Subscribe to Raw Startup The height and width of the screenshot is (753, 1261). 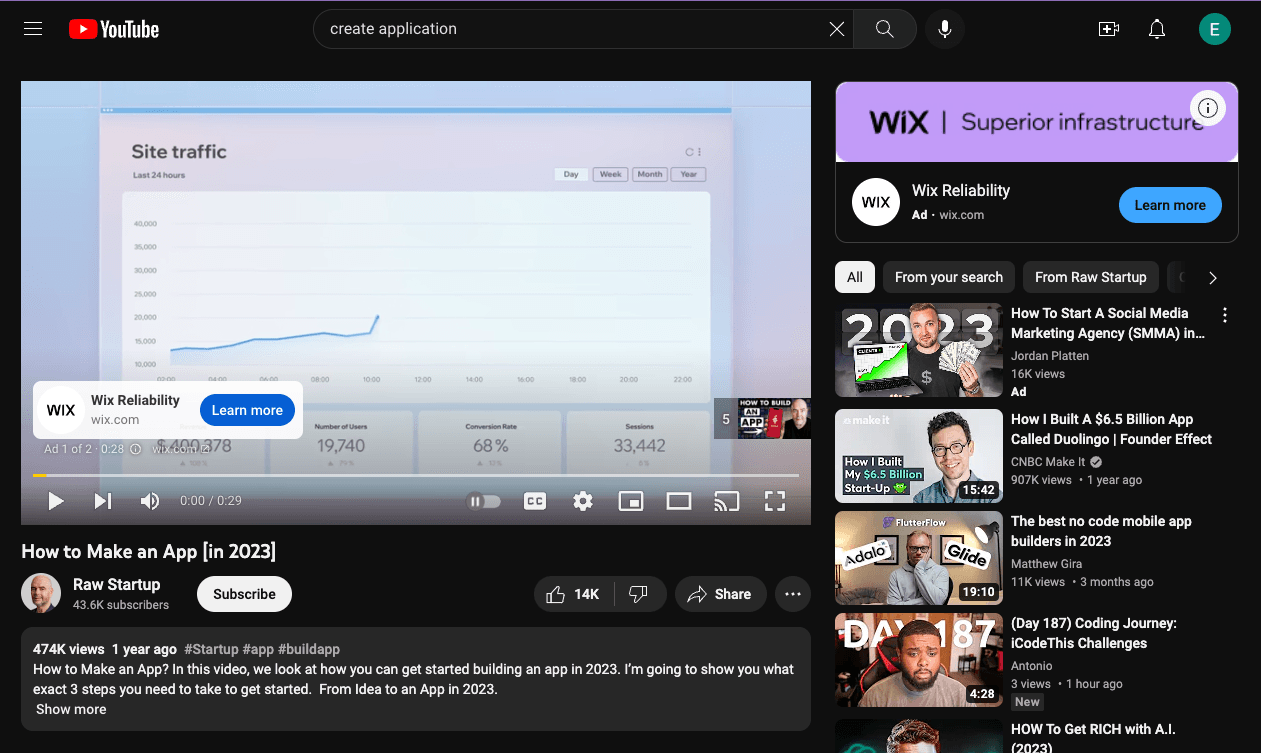pyautogui.click(x=244, y=594)
